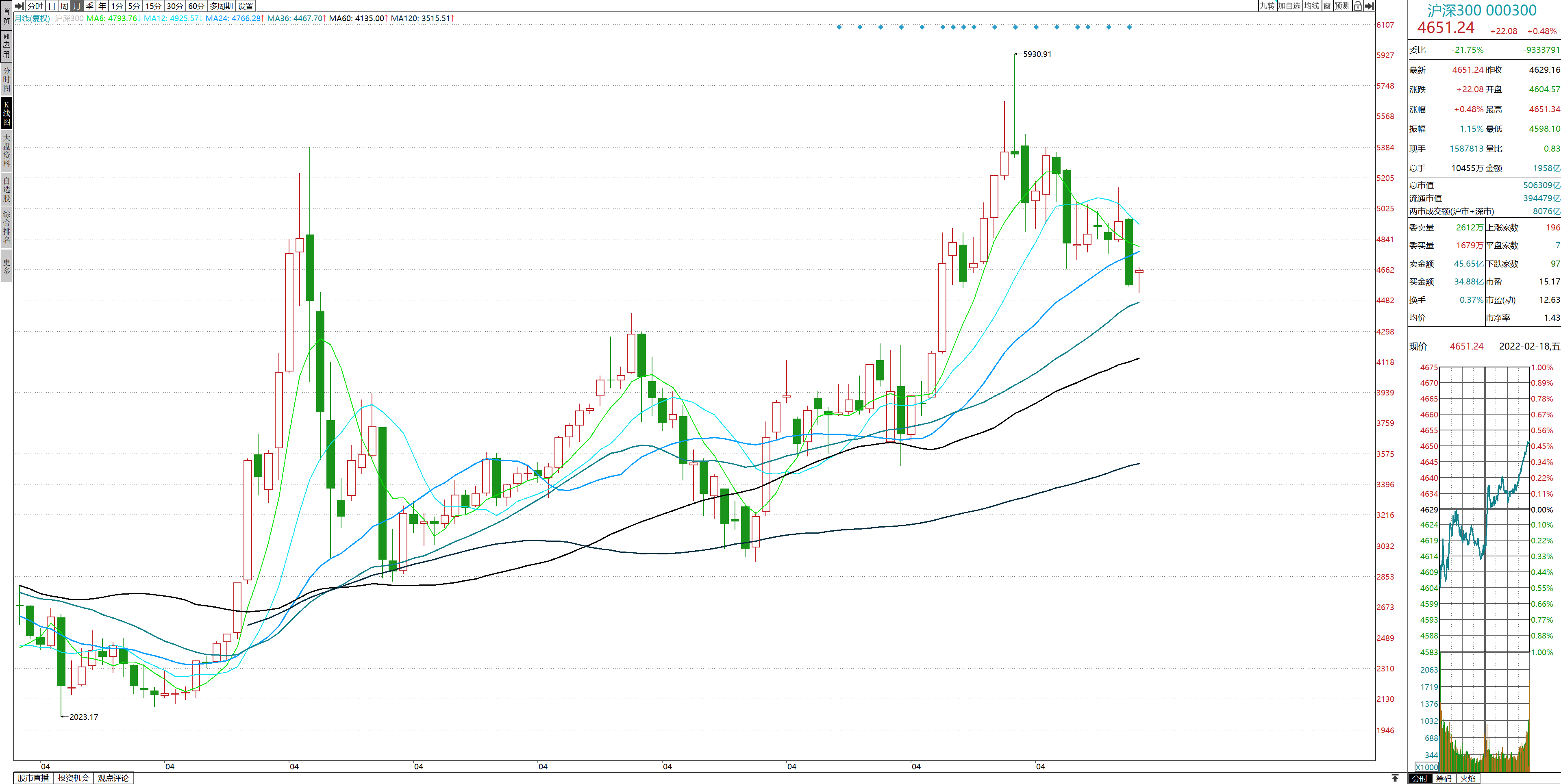Click the upward arrow icon at bottom
Image resolution: width=1561 pixels, height=784 pixels.
click(x=1395, y=778)
